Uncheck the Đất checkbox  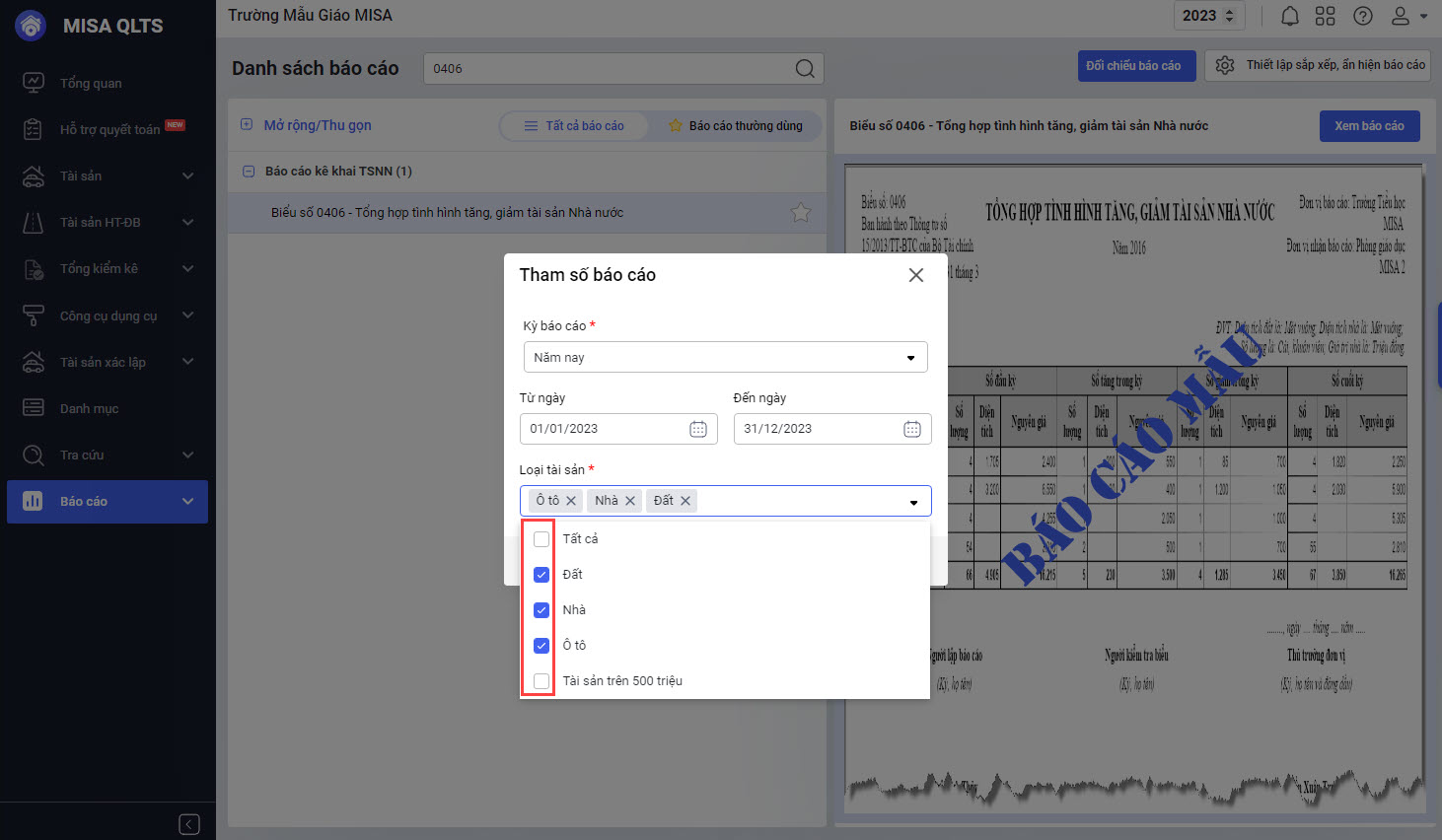click(x=541, y=575)
